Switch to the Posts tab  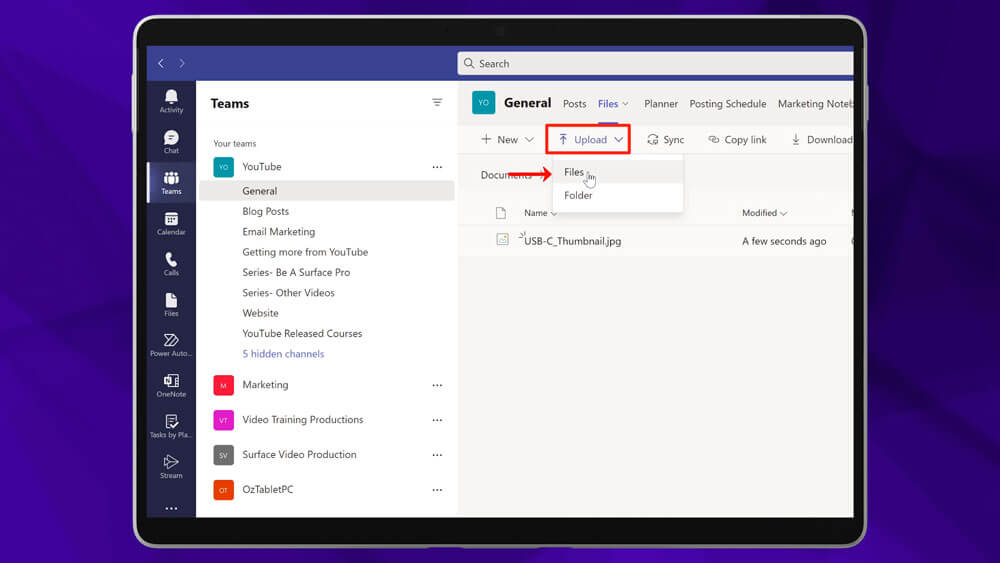(574, 104)
